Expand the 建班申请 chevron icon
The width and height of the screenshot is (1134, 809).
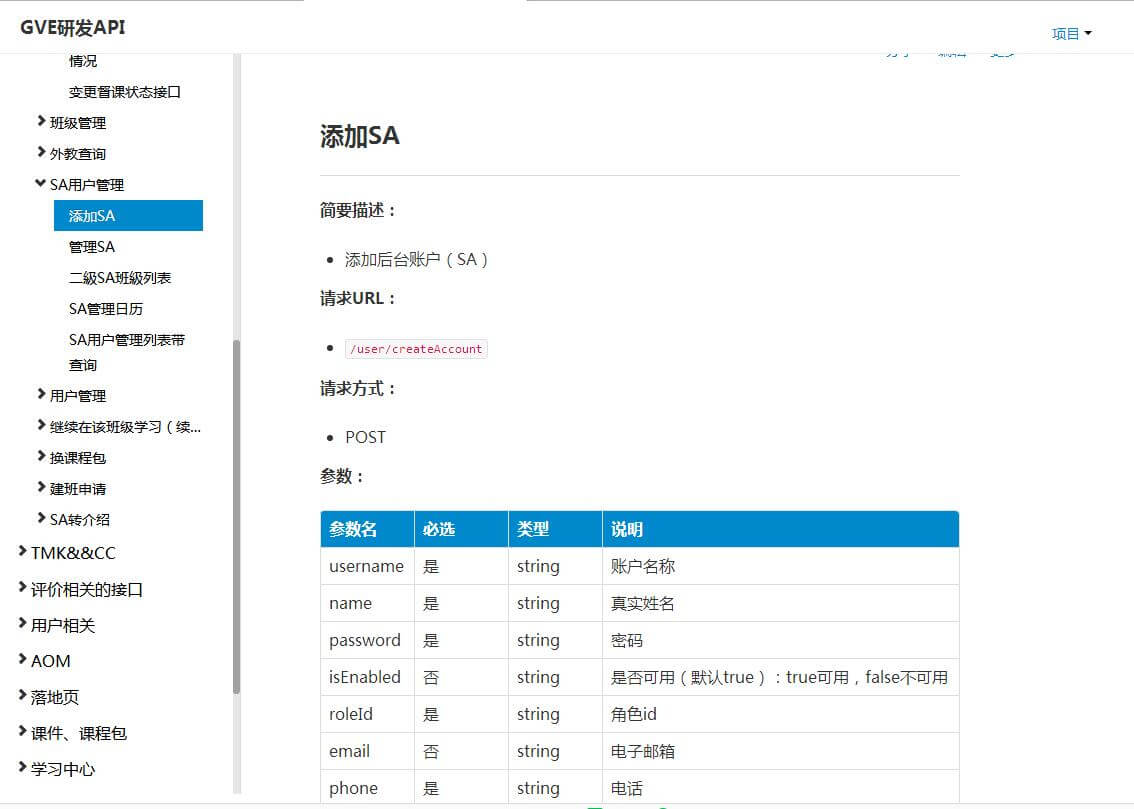pos(41,488)
